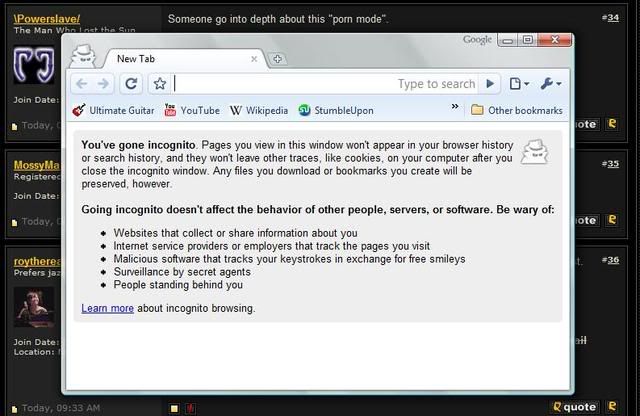
Task: Minimize the Chrome incognito window
Action: click(507, 40)
